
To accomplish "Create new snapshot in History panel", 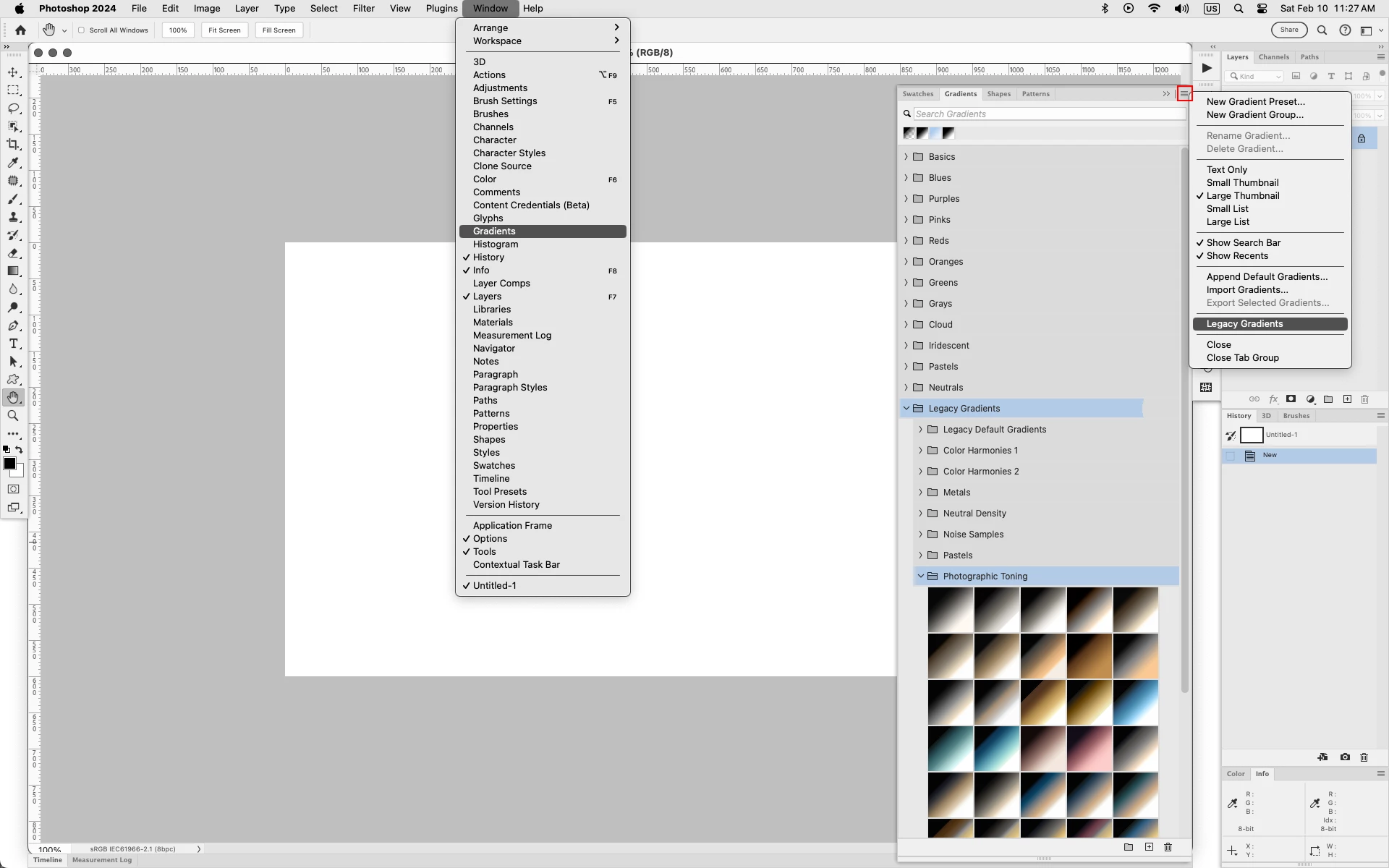I will (x=1345, y=757).
